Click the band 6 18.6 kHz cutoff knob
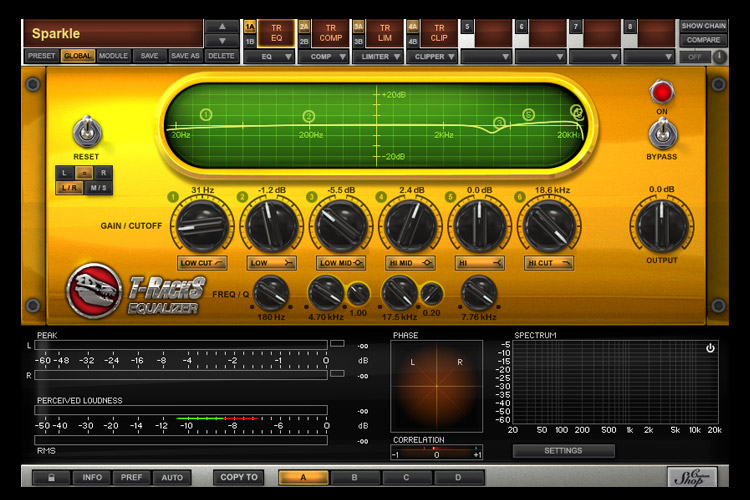Image resolution: width=750 pixels, height=500 pixels. 549,226
